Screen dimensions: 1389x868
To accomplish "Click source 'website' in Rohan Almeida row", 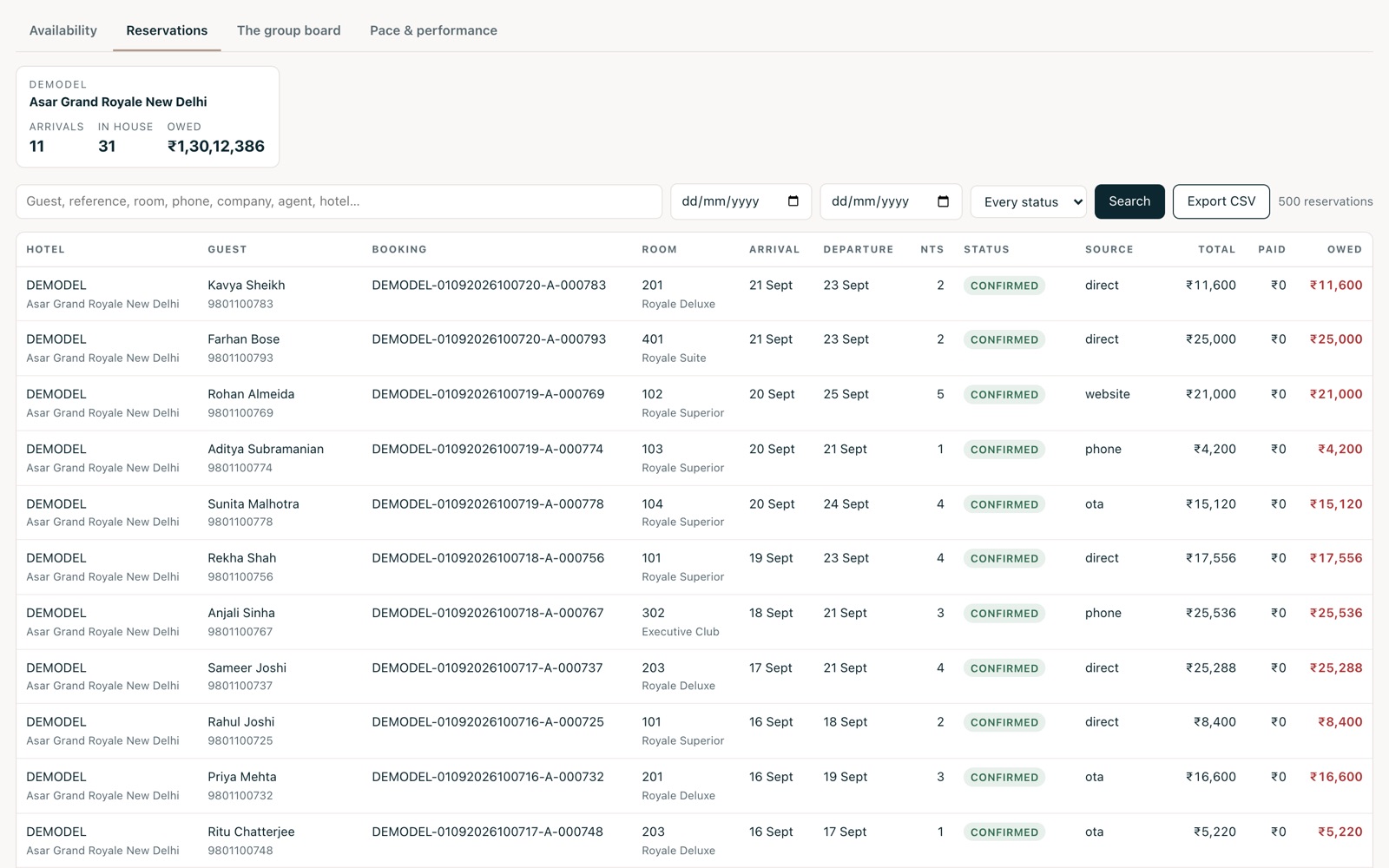I will click(1108, 394).
